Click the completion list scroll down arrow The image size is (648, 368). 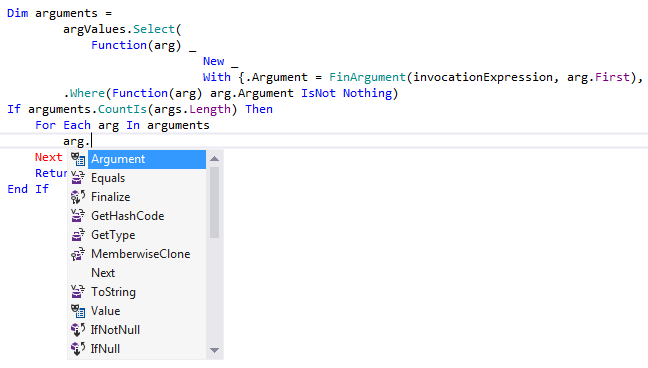pos(214,351)
